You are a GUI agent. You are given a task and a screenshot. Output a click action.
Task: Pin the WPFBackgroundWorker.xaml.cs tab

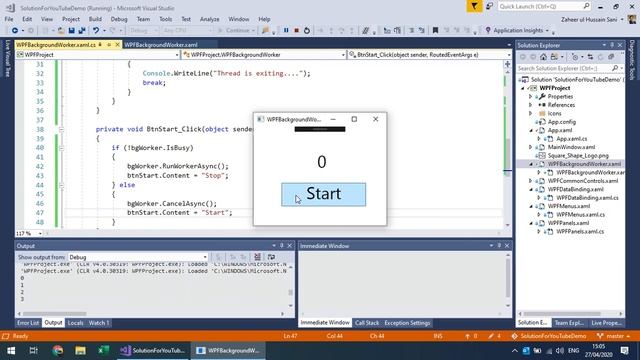[109, 44]
